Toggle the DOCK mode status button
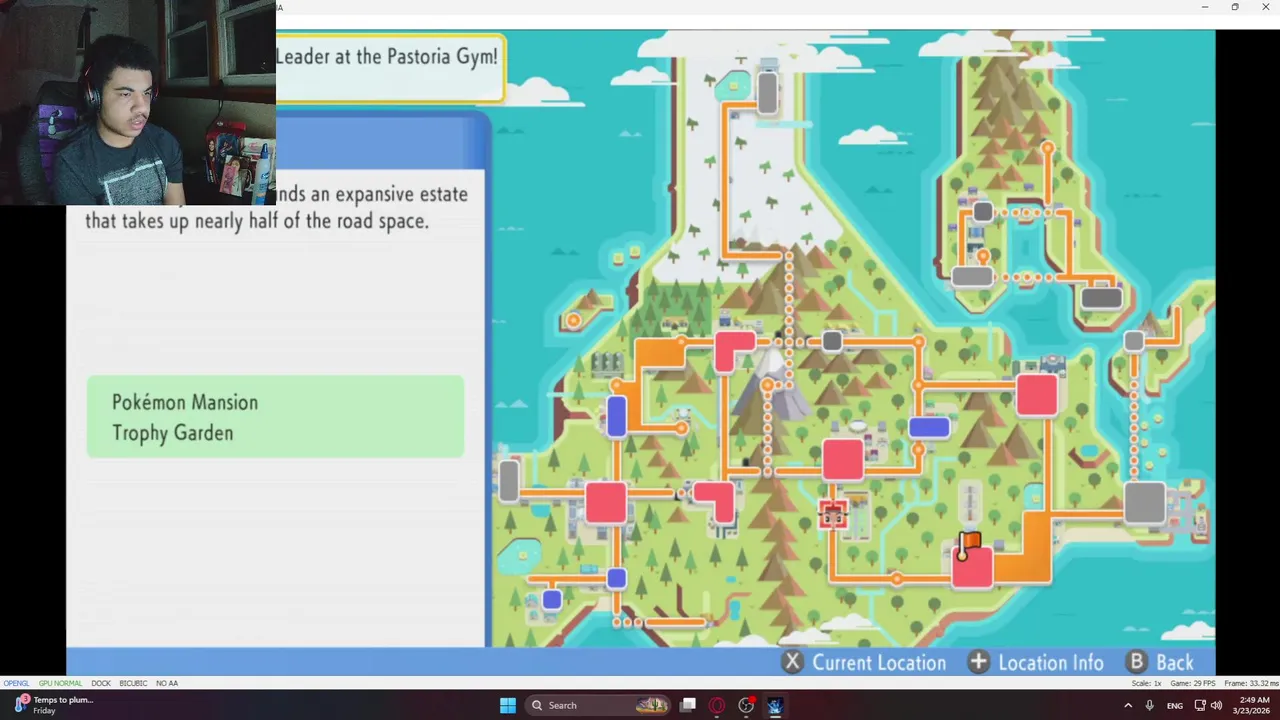The height and width of the screenshot is (720, 1280). pos(101,683)
